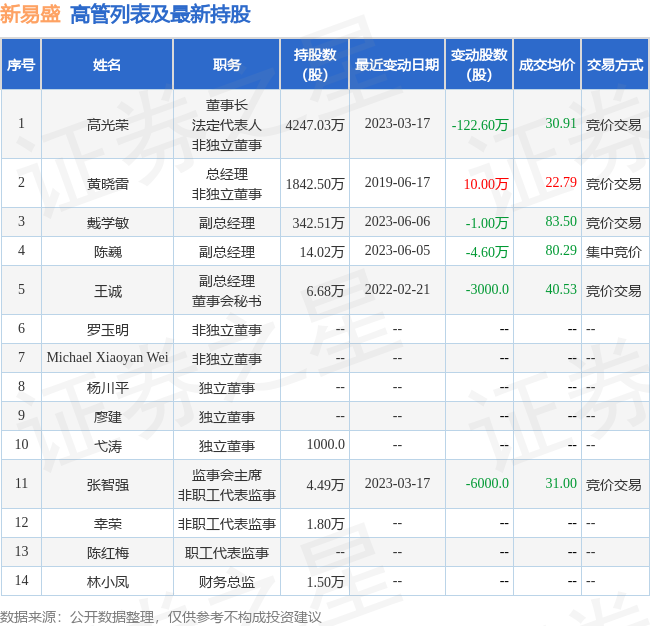Click the 变动股数(股) column header
This screenshot has width=650, height=626.
pos(479,65)
